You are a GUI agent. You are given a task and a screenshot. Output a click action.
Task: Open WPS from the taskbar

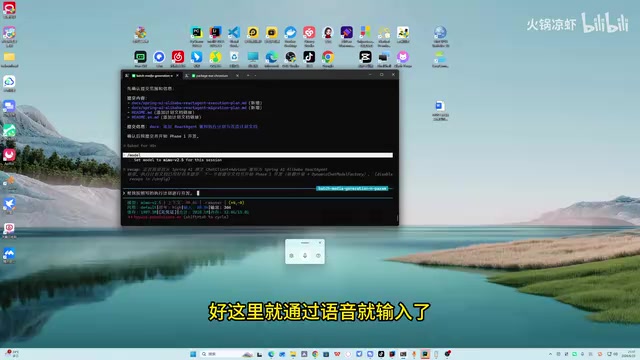pos(337,354)
